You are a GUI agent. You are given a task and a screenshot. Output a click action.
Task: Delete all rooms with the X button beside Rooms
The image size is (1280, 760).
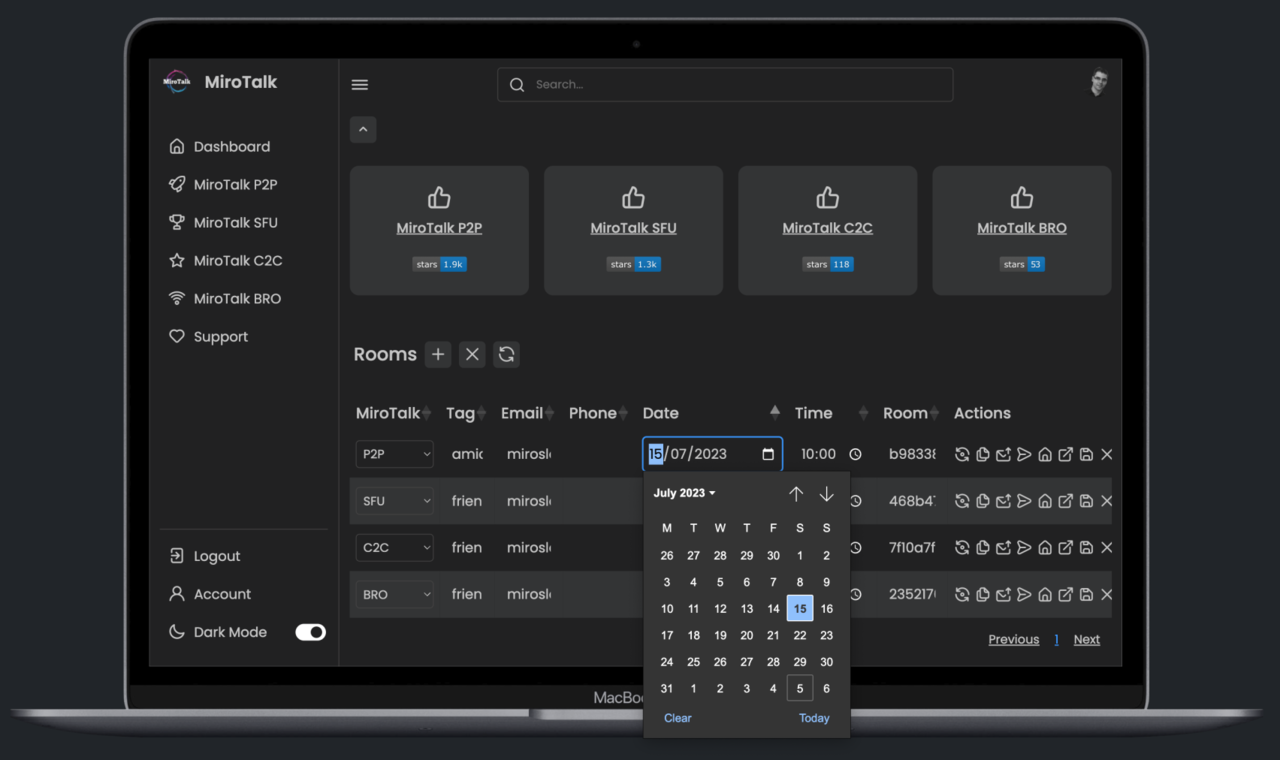[x=473, y=354]
